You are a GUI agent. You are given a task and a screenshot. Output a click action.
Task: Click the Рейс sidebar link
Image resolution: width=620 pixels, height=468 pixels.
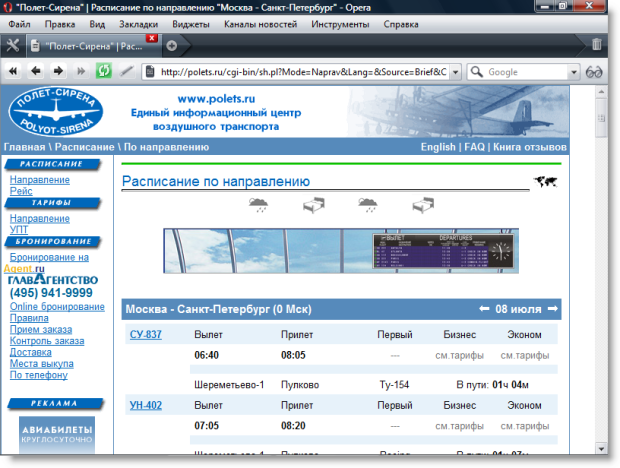tap(21, 191)
